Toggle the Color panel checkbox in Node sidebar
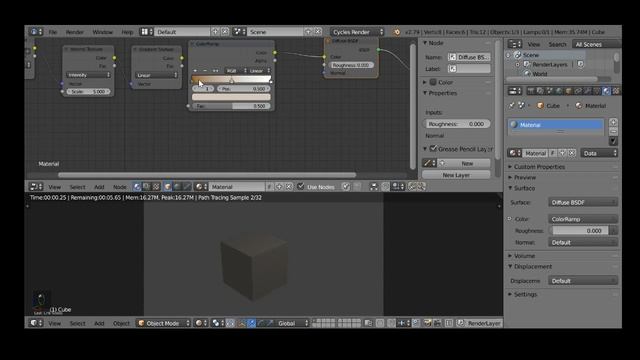The width and height of the screenshot is (640, 360). point(433,82)
